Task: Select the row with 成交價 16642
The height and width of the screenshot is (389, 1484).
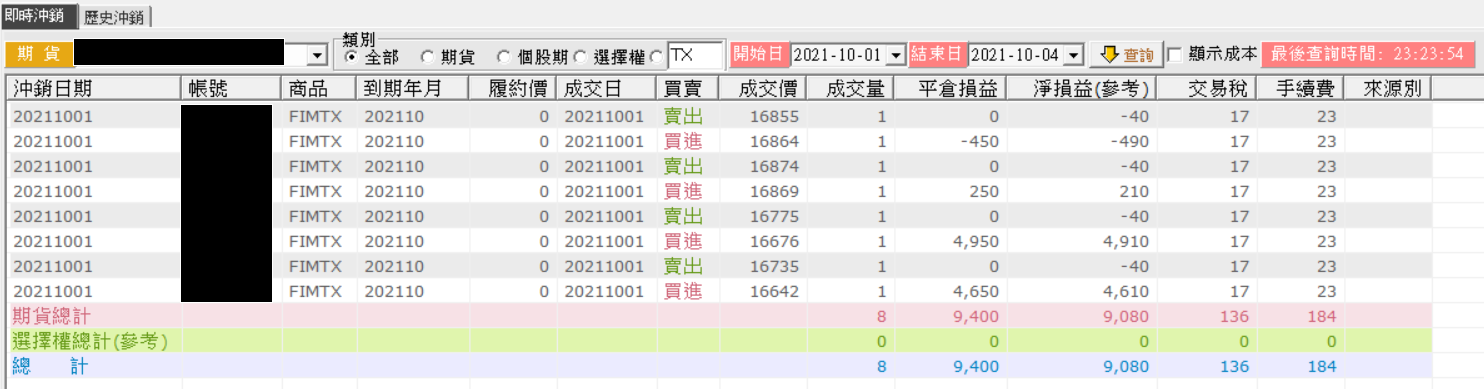Action: 720,291
